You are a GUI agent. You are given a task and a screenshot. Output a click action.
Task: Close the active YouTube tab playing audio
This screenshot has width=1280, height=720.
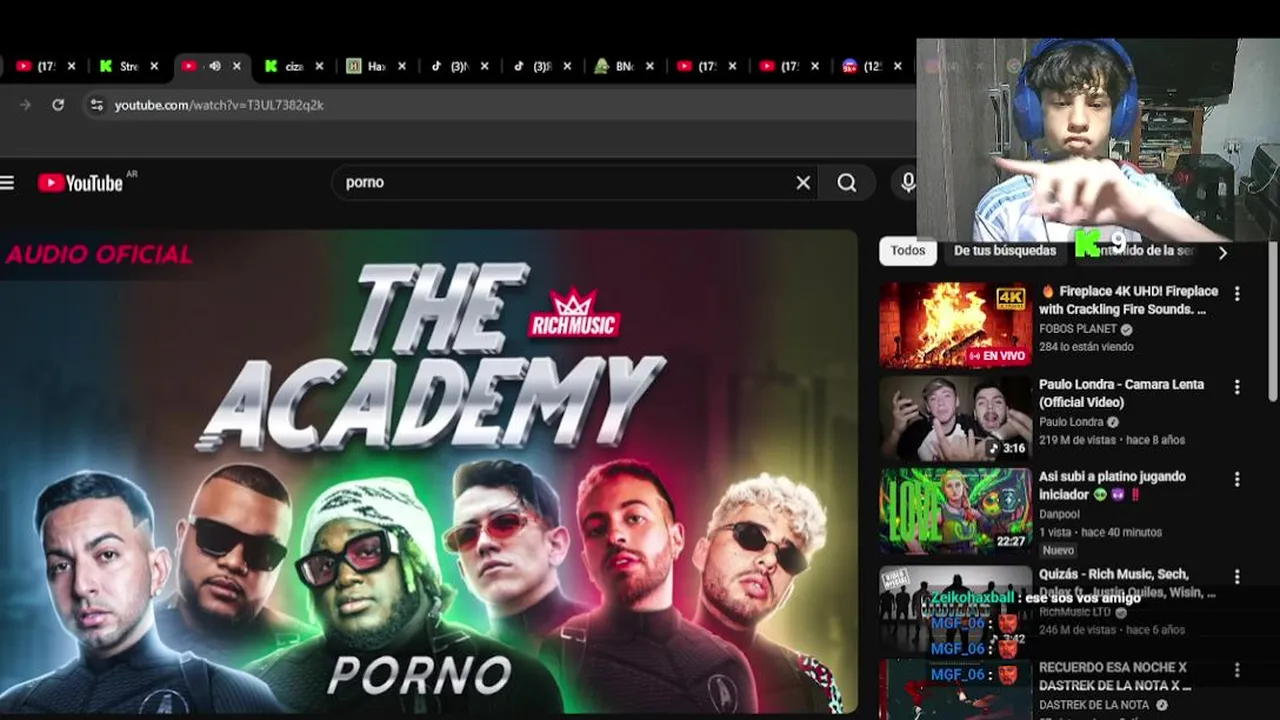point(236,66)
